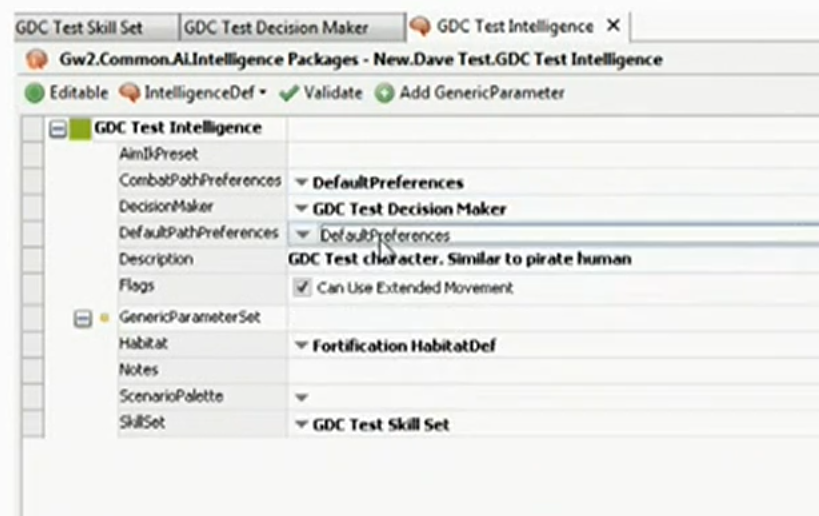This screenshot has height=516, width=819.
Task: Open the IntelligenceDef toolbar menu
Action: point(262,94)
